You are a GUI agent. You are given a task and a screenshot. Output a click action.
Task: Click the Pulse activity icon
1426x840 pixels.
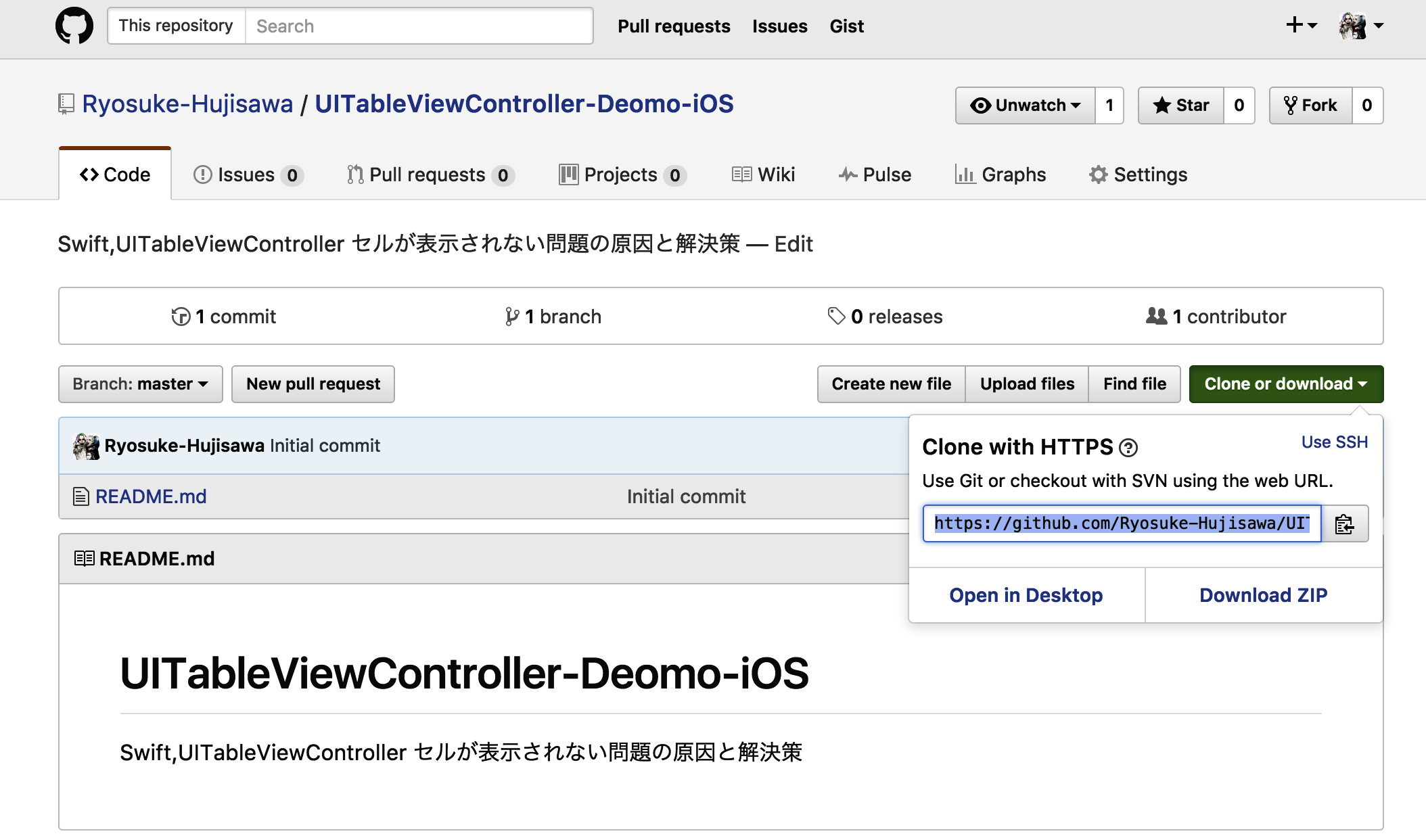coord(848,174)
